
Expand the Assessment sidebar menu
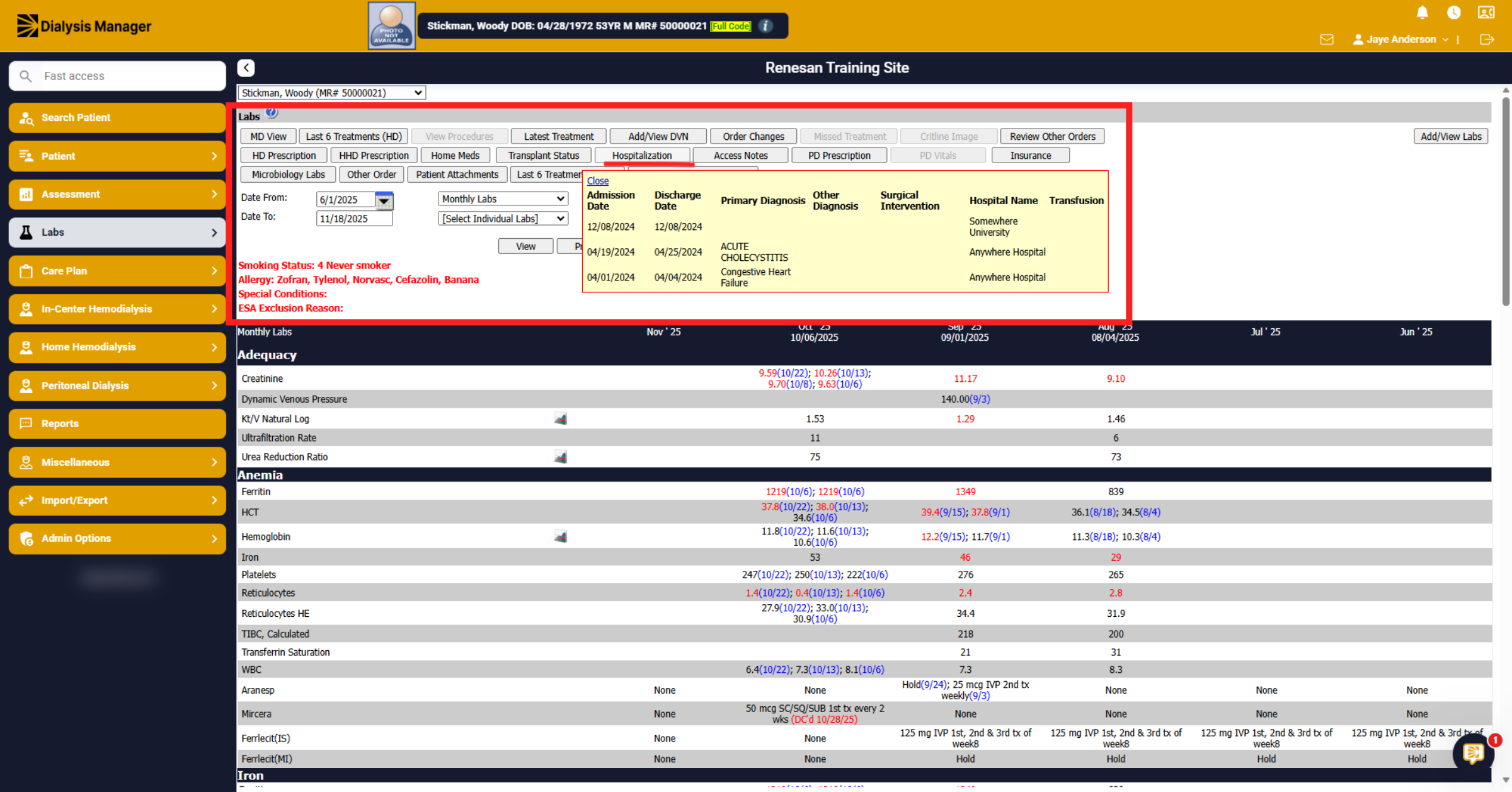pyautogui.click(x=117, y=194)
